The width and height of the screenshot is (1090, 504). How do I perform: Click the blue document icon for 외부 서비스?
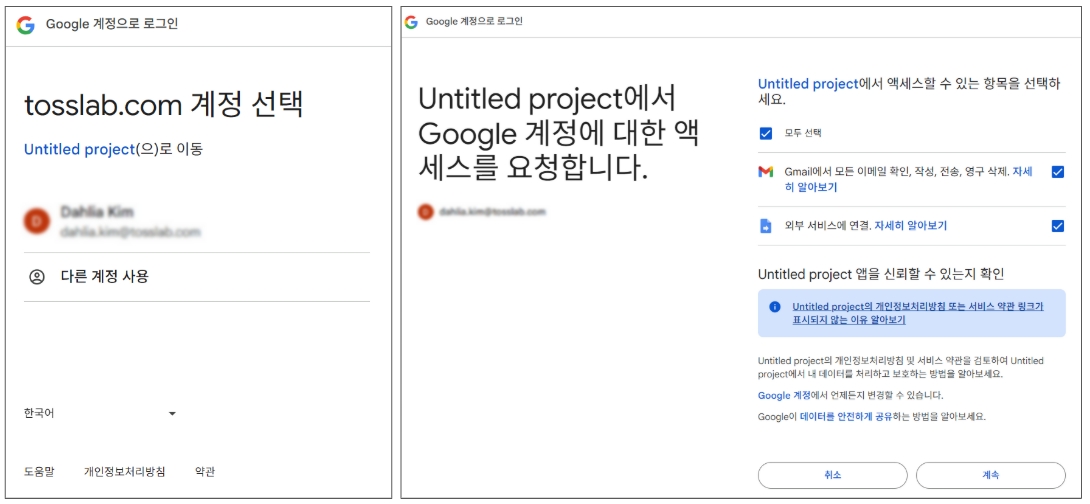(765, 226)
